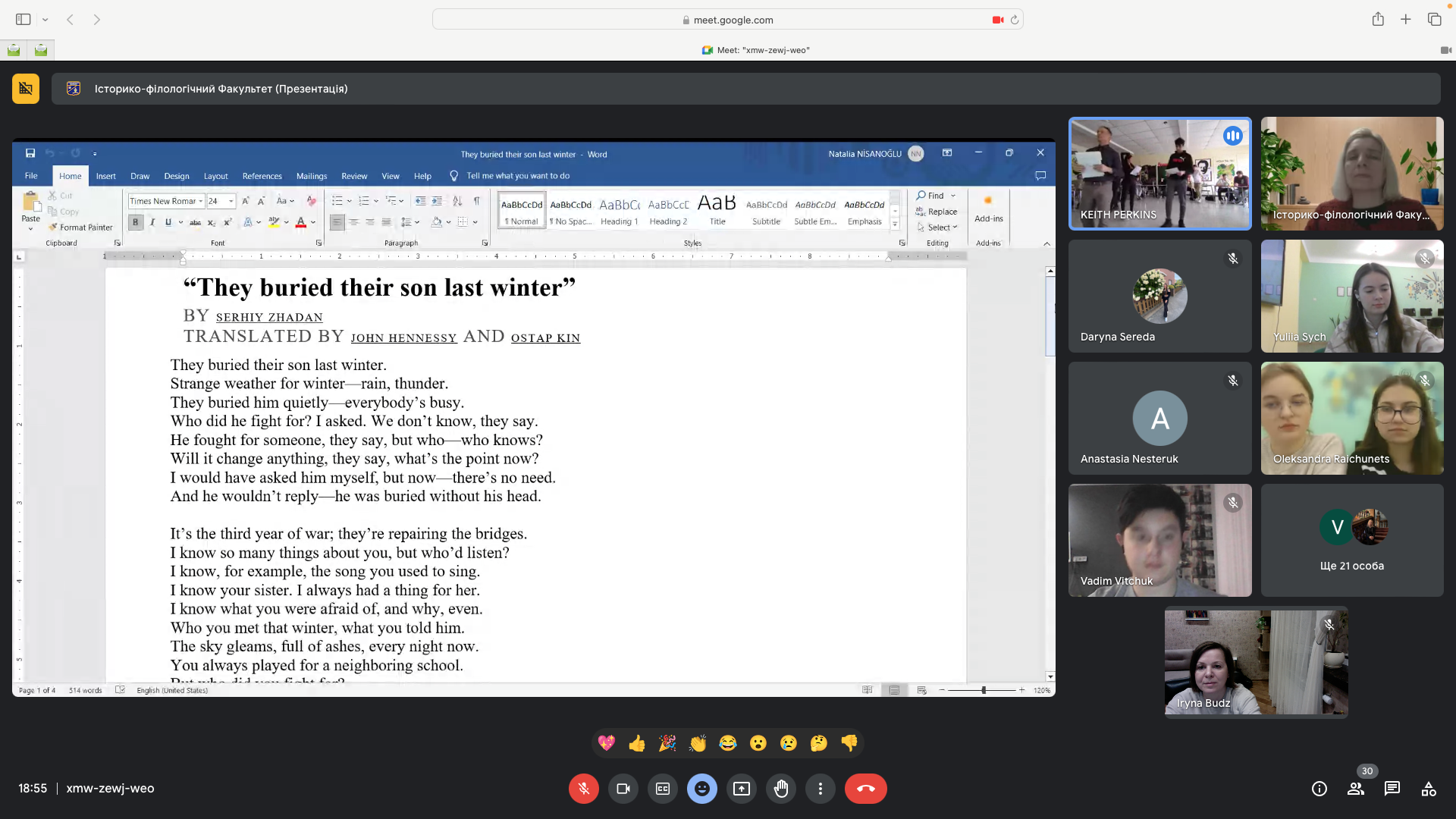Open more options three-dot menu

click(821, 789)
